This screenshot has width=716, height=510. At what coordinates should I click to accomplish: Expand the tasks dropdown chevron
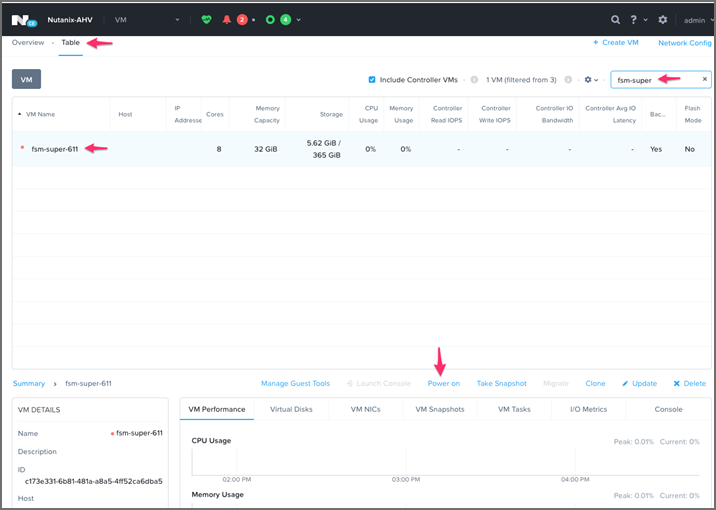(299, 20)
